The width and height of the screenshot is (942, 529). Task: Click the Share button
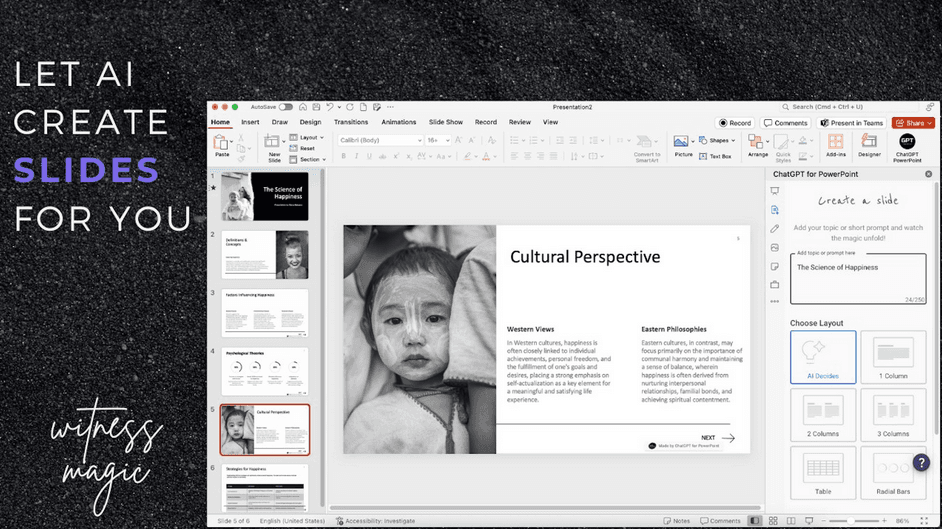click(x=913, y=122)
